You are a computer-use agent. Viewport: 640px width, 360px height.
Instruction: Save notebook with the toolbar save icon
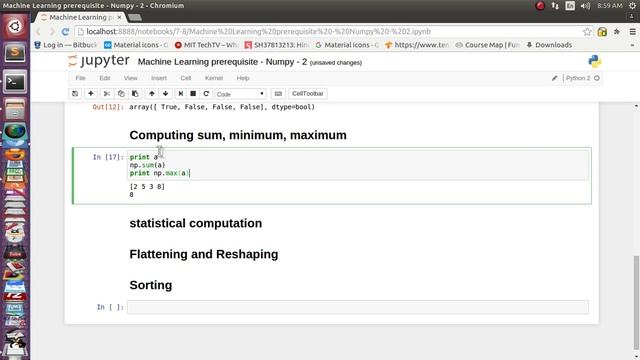[75, 93]
